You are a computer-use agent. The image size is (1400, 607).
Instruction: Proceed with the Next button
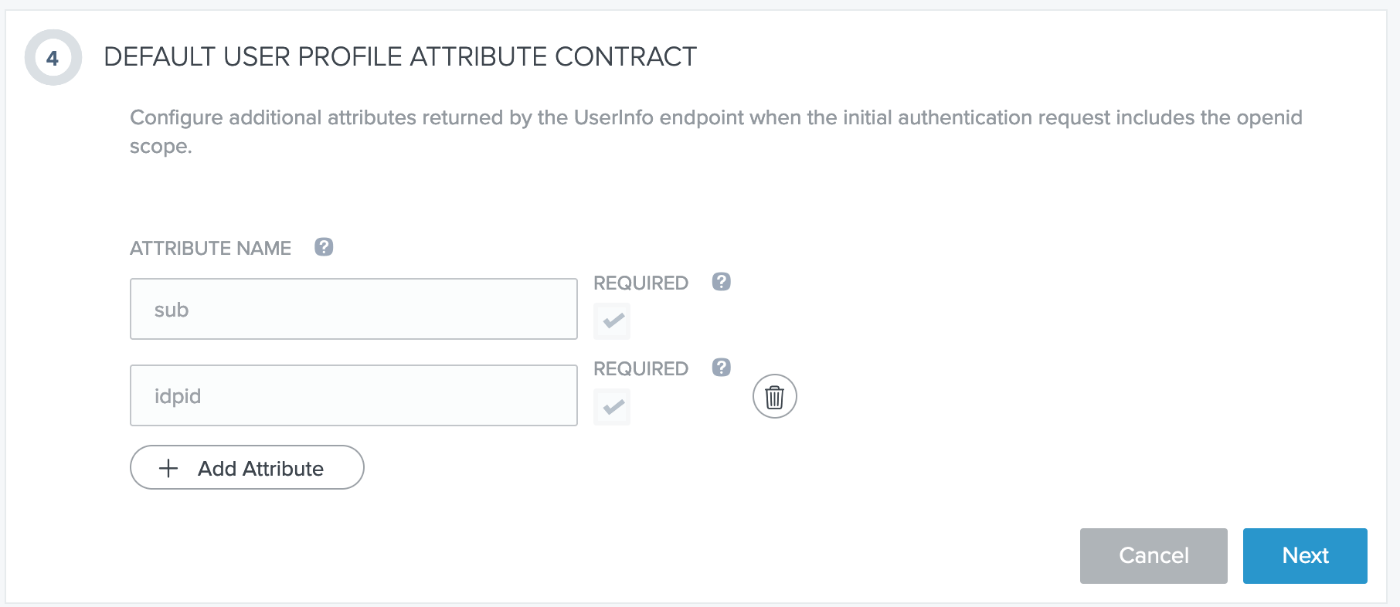point(1305,556)
